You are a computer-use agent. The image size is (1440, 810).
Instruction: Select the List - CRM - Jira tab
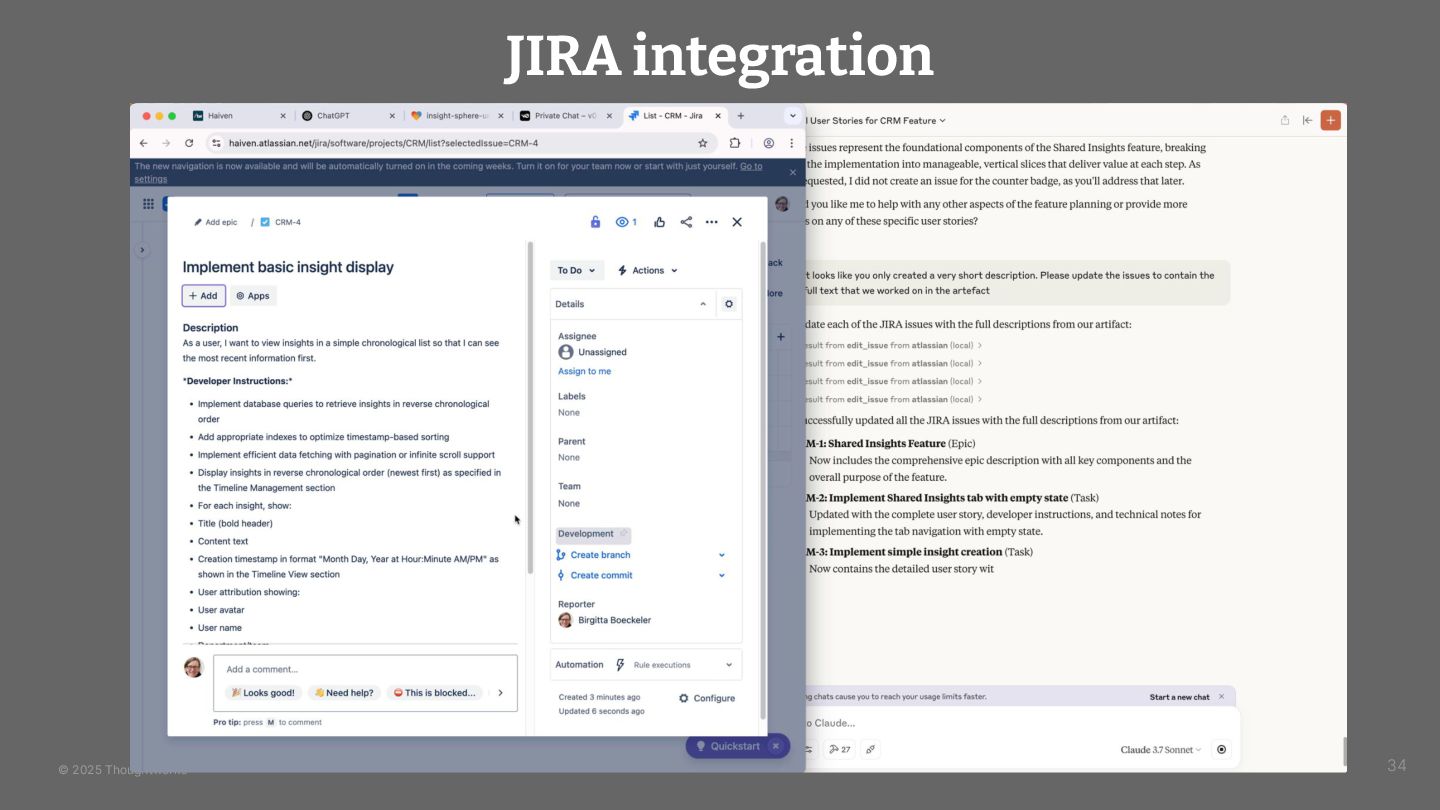(x=672, y=116)
